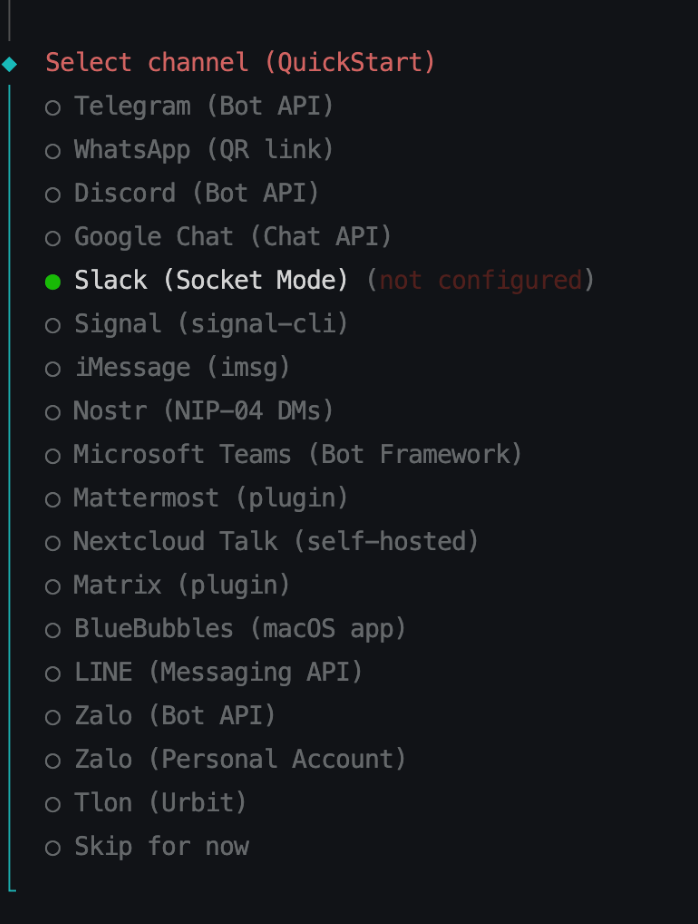The width and height of the screenshot is (698, 924).
Task: Click Skip for now
Action: coord(161,847)
